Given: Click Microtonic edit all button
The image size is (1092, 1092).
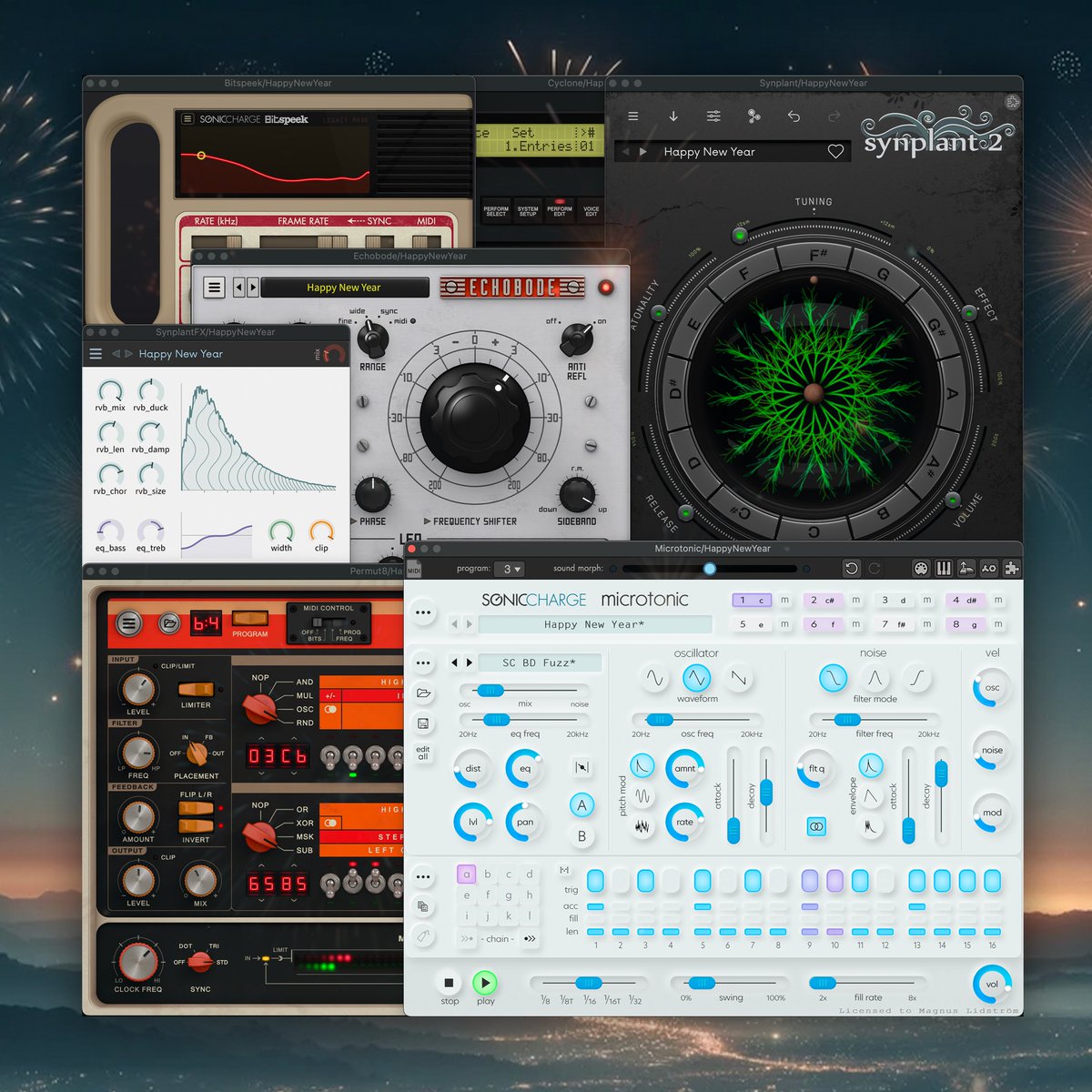Looking at the screenshot, I should tap(423, 753).
